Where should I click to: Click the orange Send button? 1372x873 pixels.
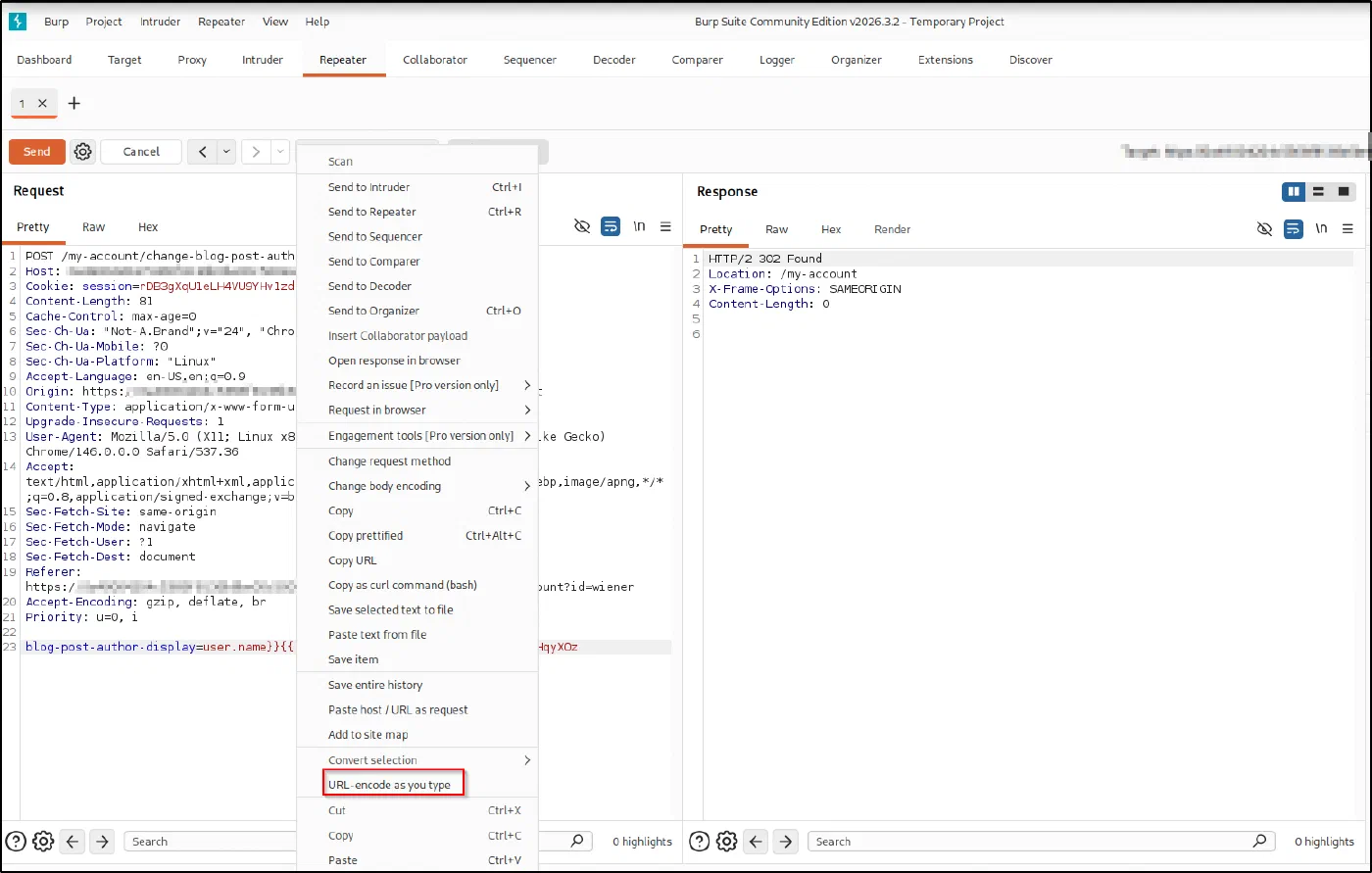37,152
